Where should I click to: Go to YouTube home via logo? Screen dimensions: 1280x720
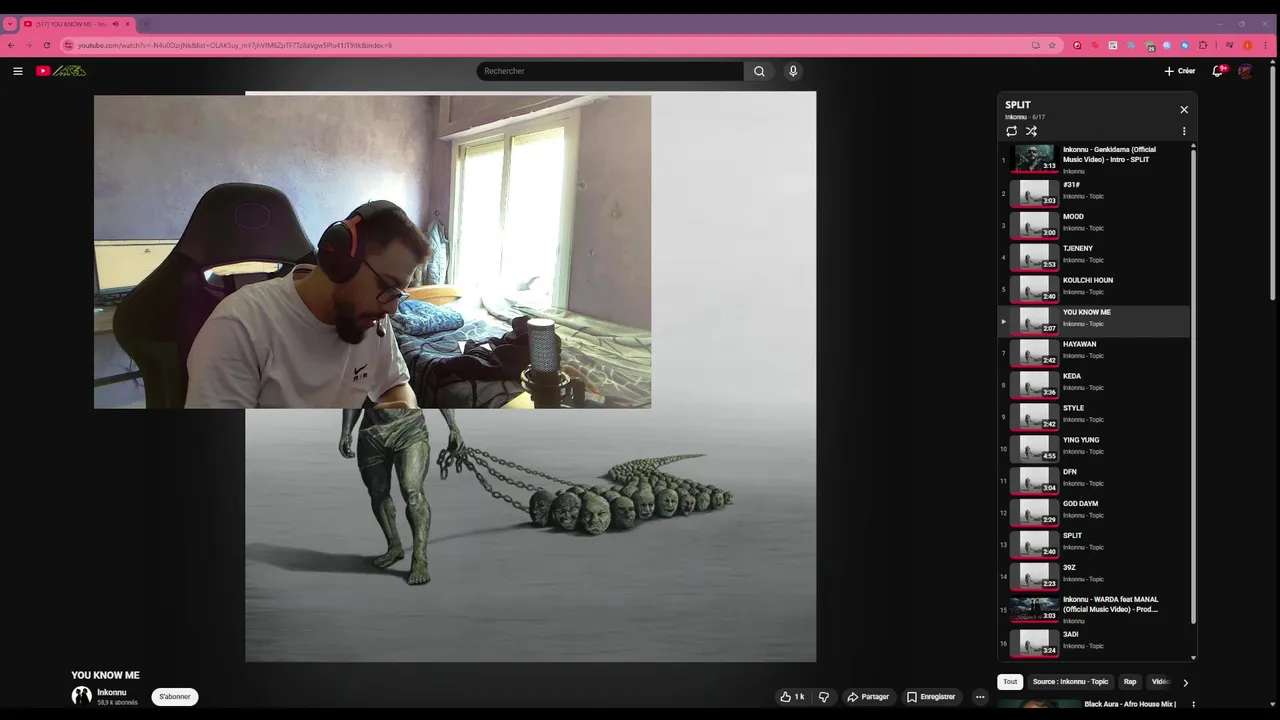(61, 71)
